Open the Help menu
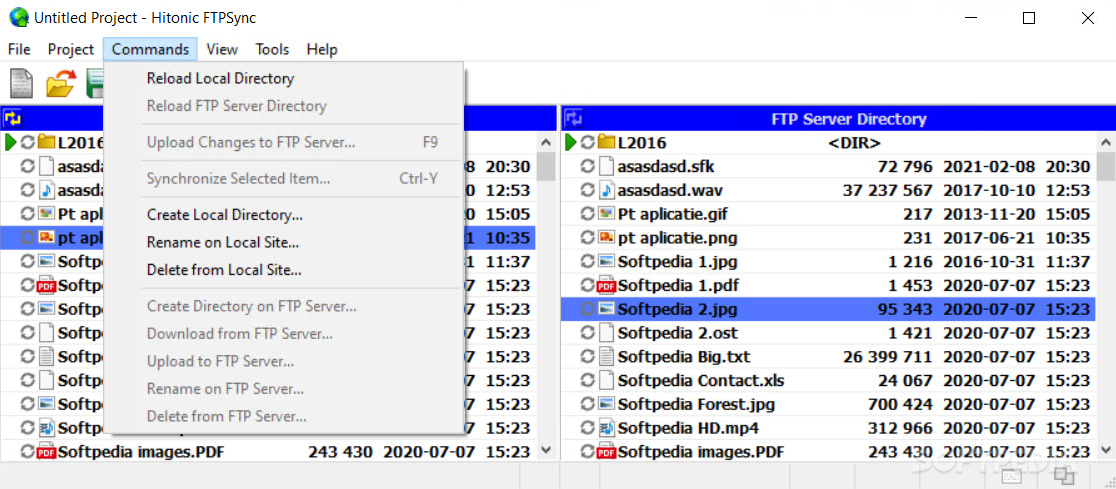 (322, 49)
